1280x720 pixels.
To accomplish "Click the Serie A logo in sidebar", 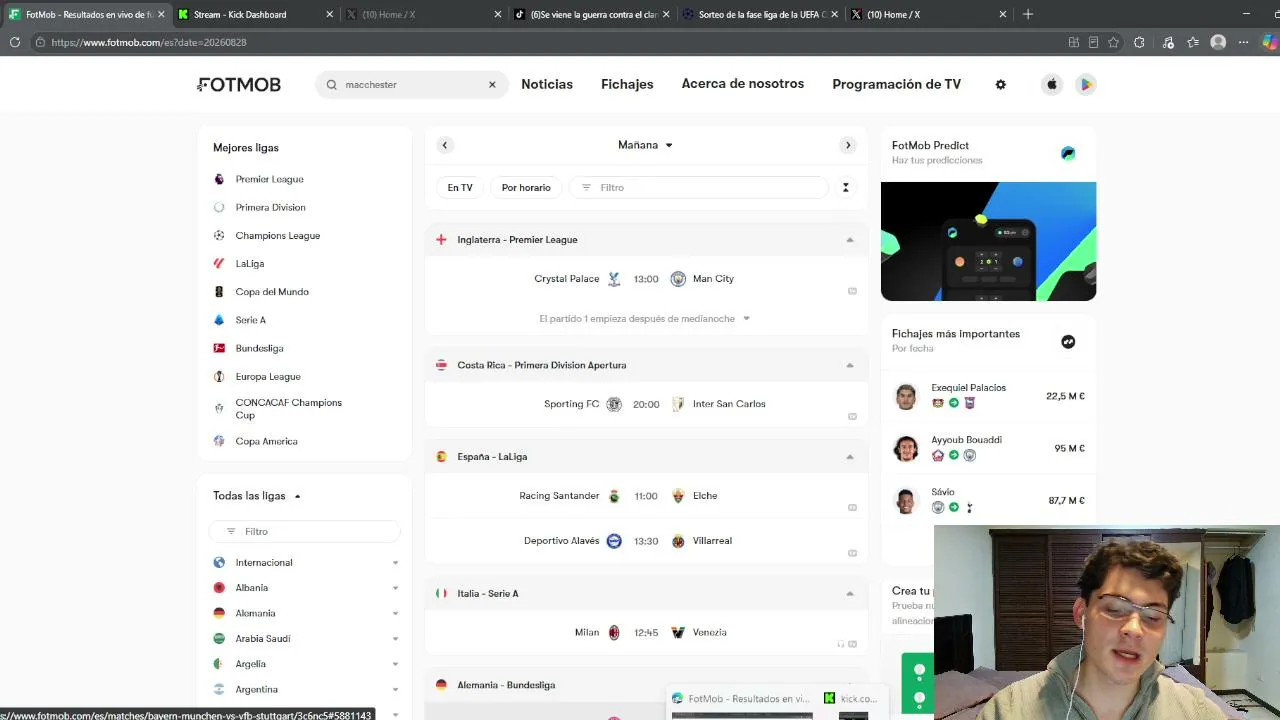I will (219, 320).
